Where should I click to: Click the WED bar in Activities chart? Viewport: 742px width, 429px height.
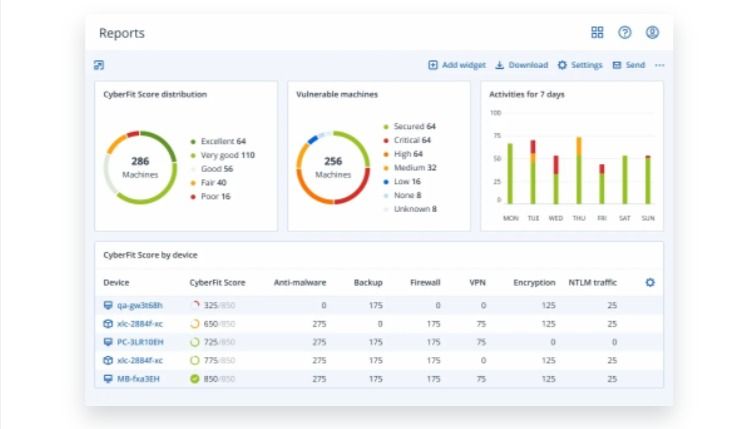tap(556, 180)
